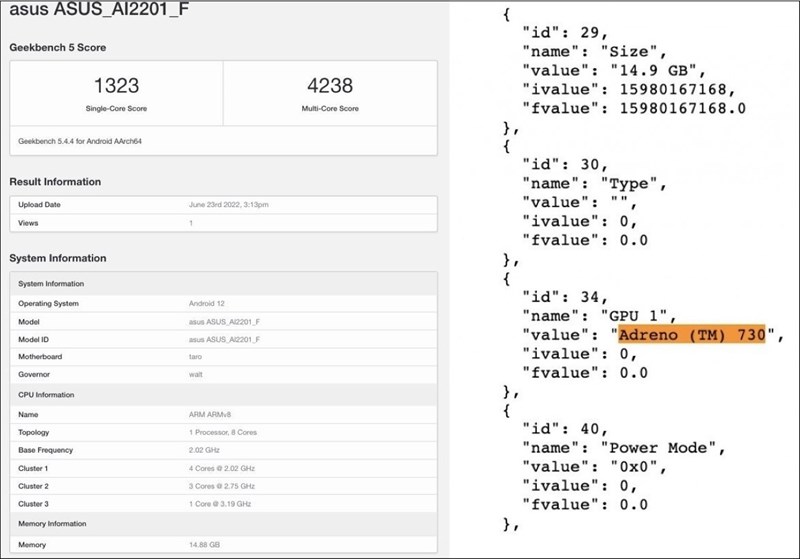Click the Views row
The height and width of the screenshot is (559, 800).
pyautogui.click(x=222, y=223)
